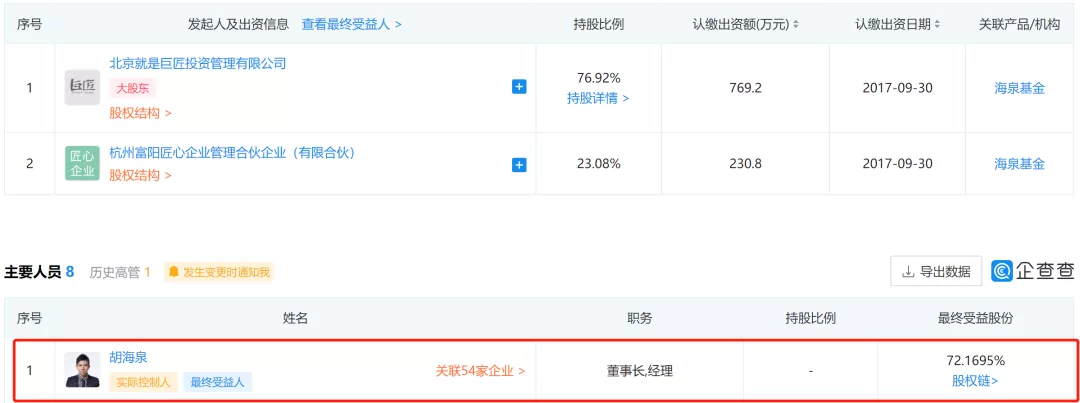Open 持股详情 for first shareholder

598,98
